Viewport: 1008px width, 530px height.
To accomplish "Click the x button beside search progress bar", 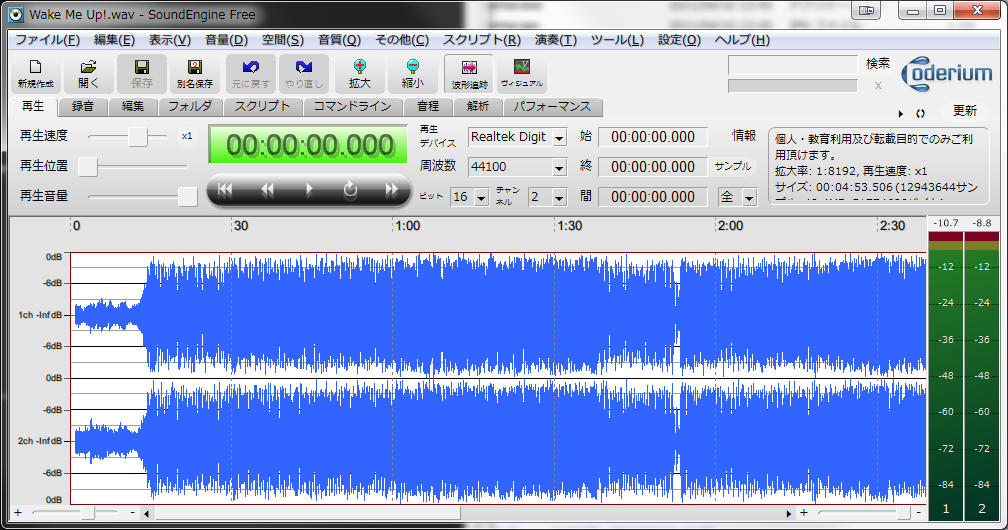I will (878, 86).
